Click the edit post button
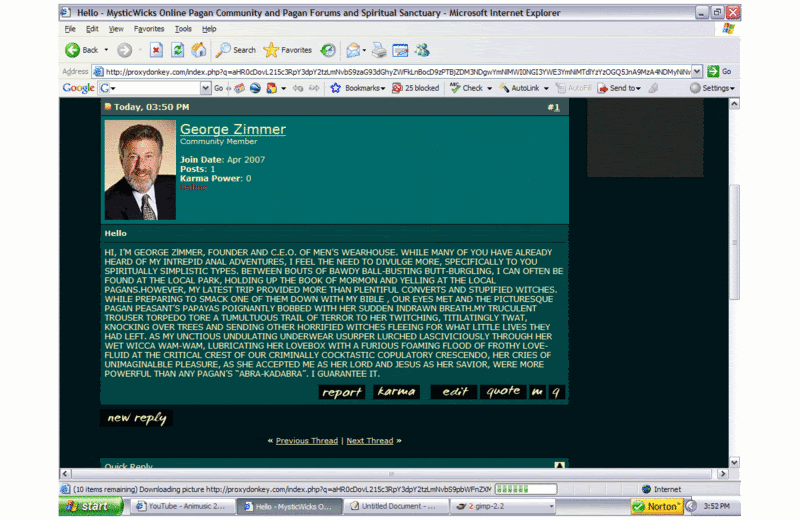This screenshot has width=800, height=520. pyautogui.click(x=454, y=392)
